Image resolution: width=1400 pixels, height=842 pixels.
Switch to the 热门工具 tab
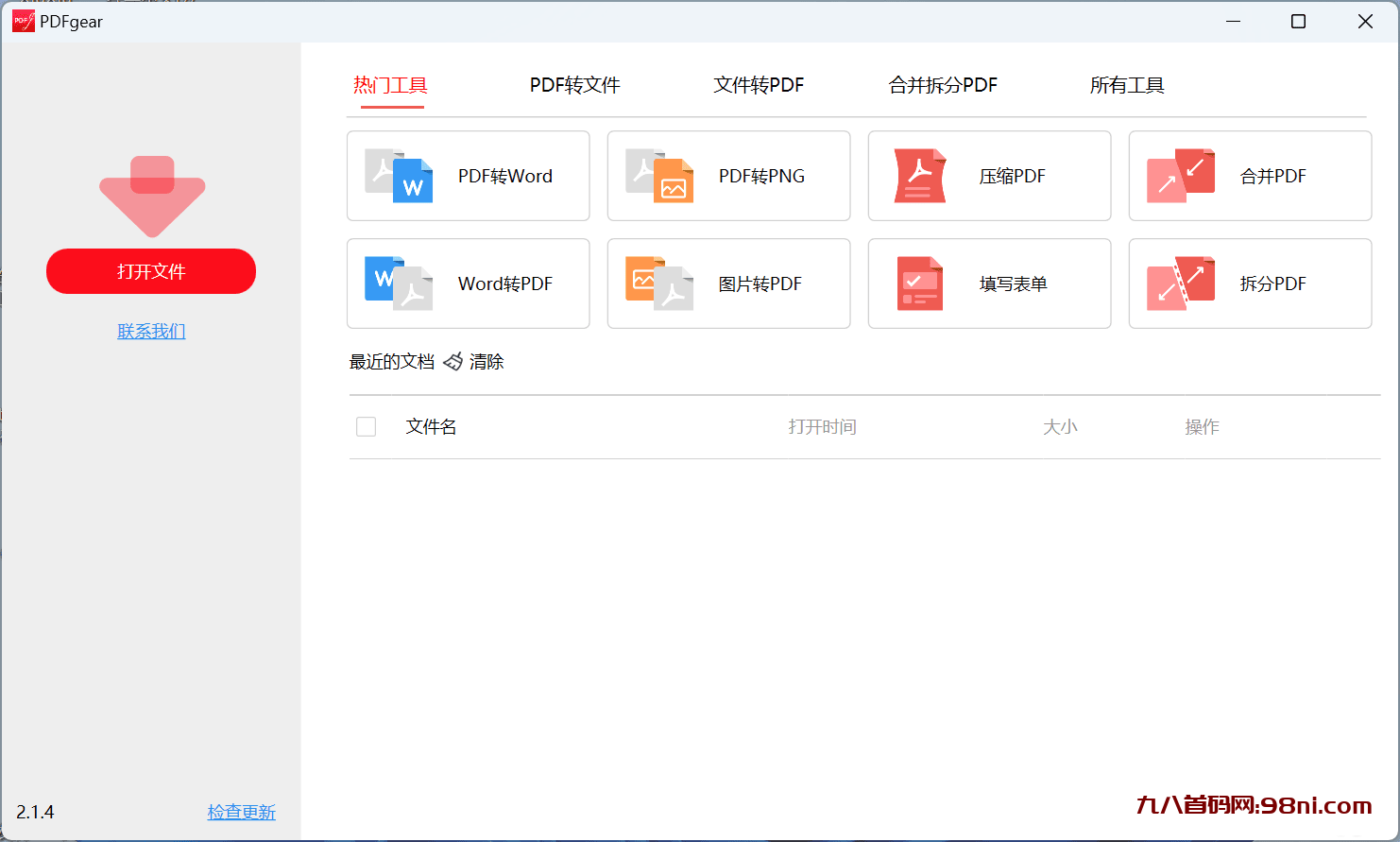point(390,85)
